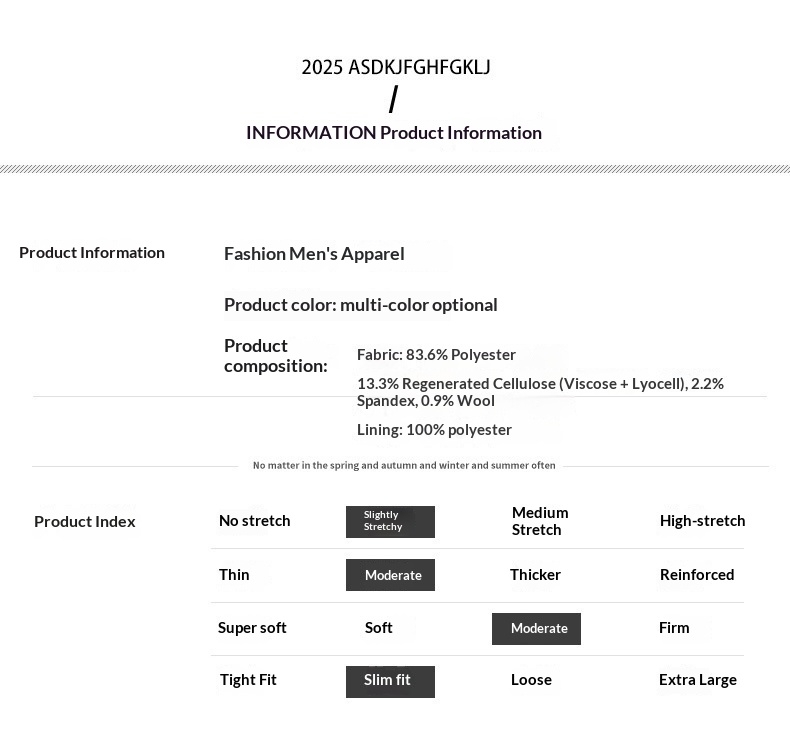Click the Fashion Men's Apparel text
This screenshot has width=790, height=735.
click(314, 254)
